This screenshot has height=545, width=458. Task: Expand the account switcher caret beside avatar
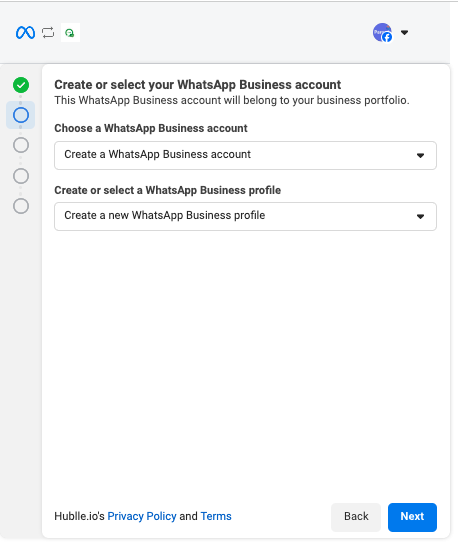[404, 32]
